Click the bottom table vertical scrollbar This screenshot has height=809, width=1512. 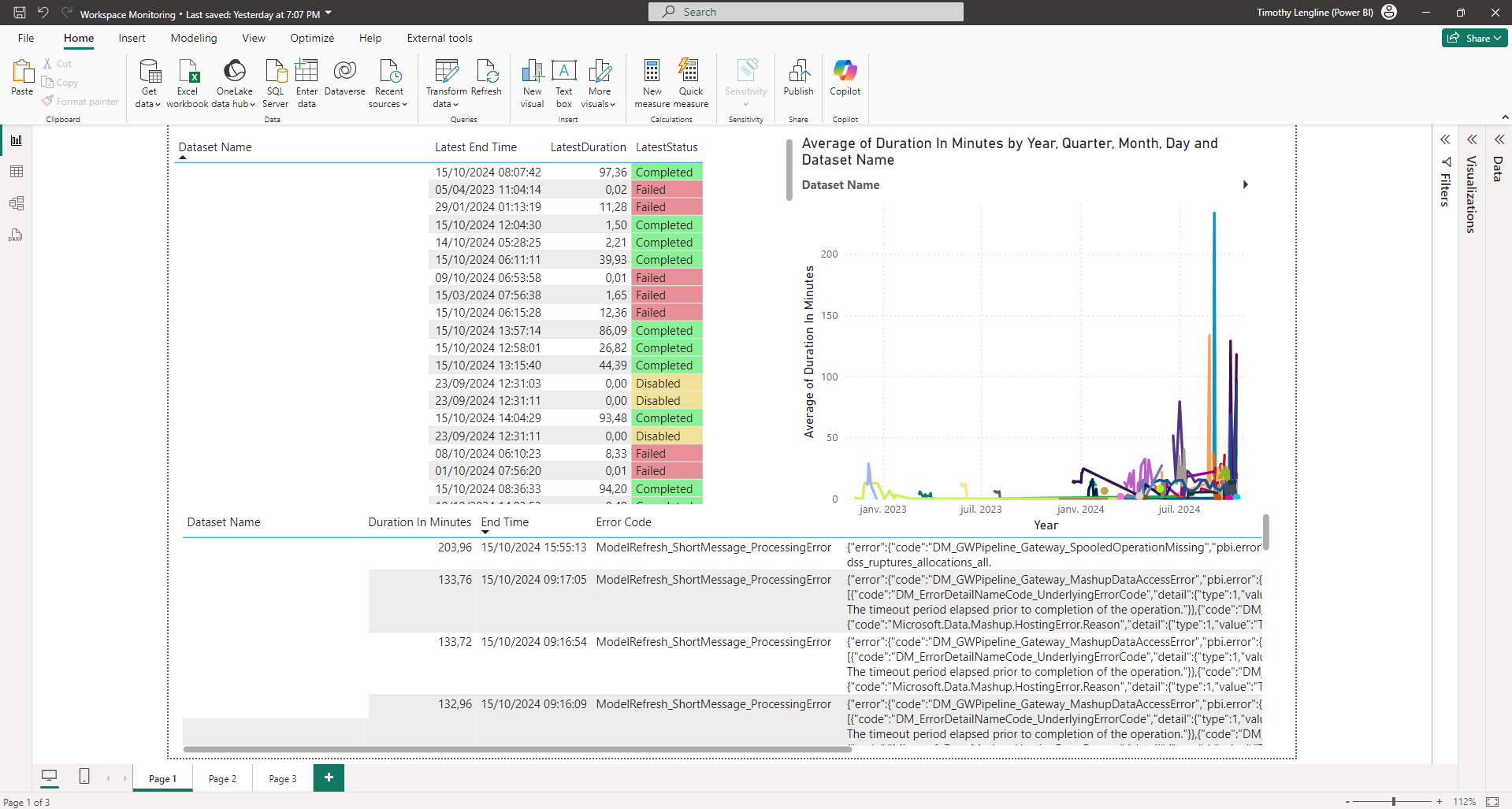[1266, 533]
